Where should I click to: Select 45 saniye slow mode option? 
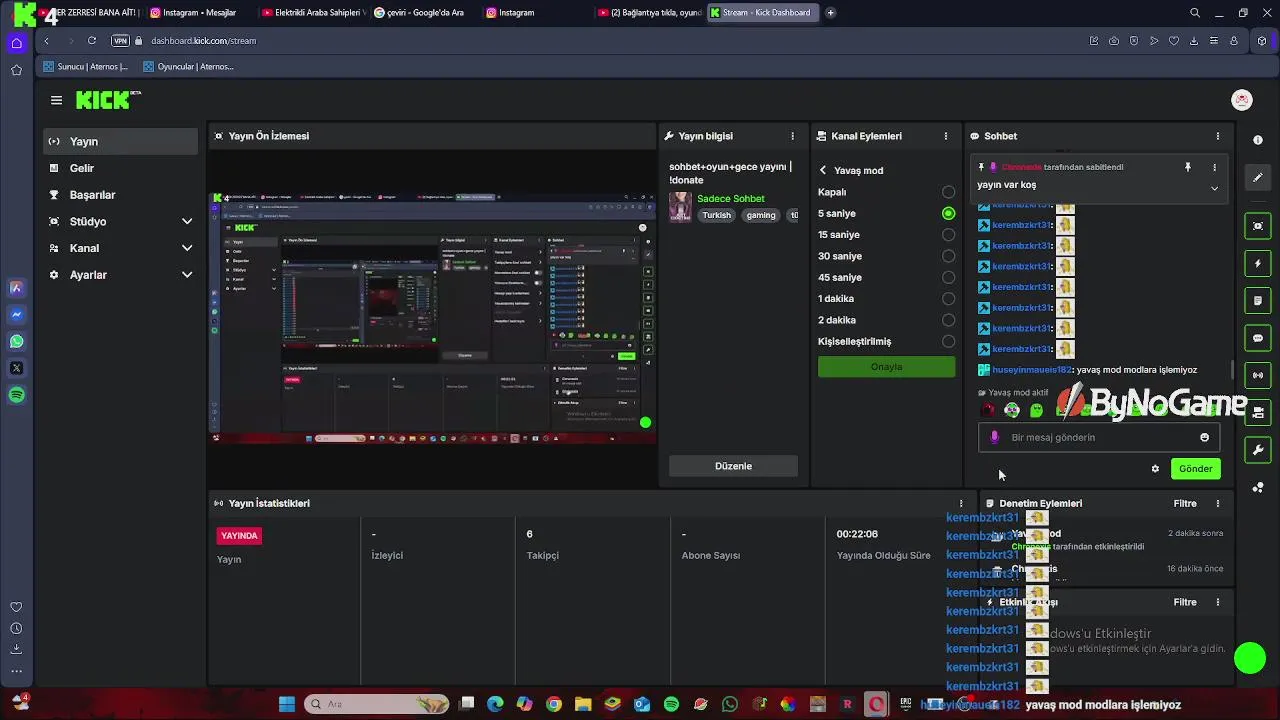(x=948, y=277)
